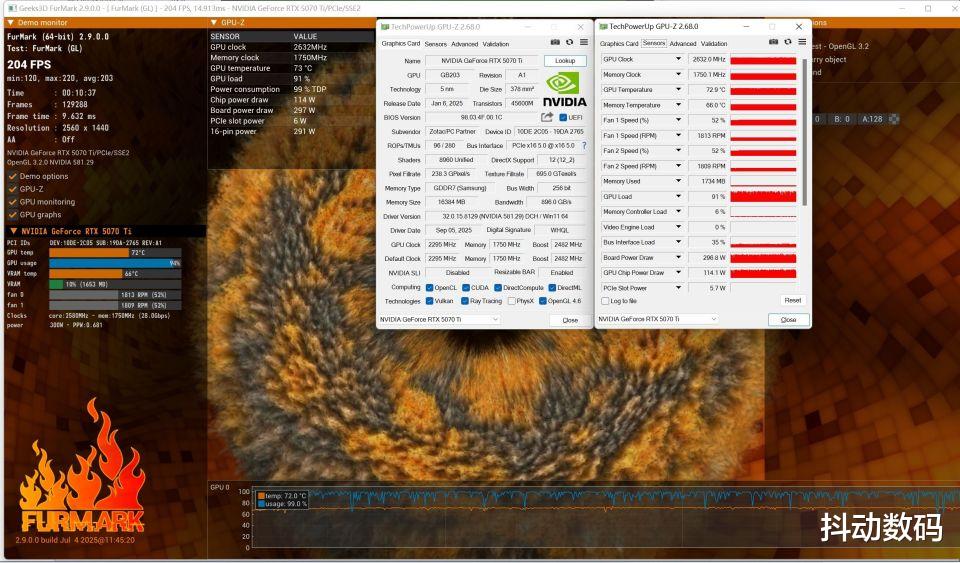960x563 pixels.
Task: Take screenshot in Graphics Card GPU-Z window
Action: click(555, 42)
